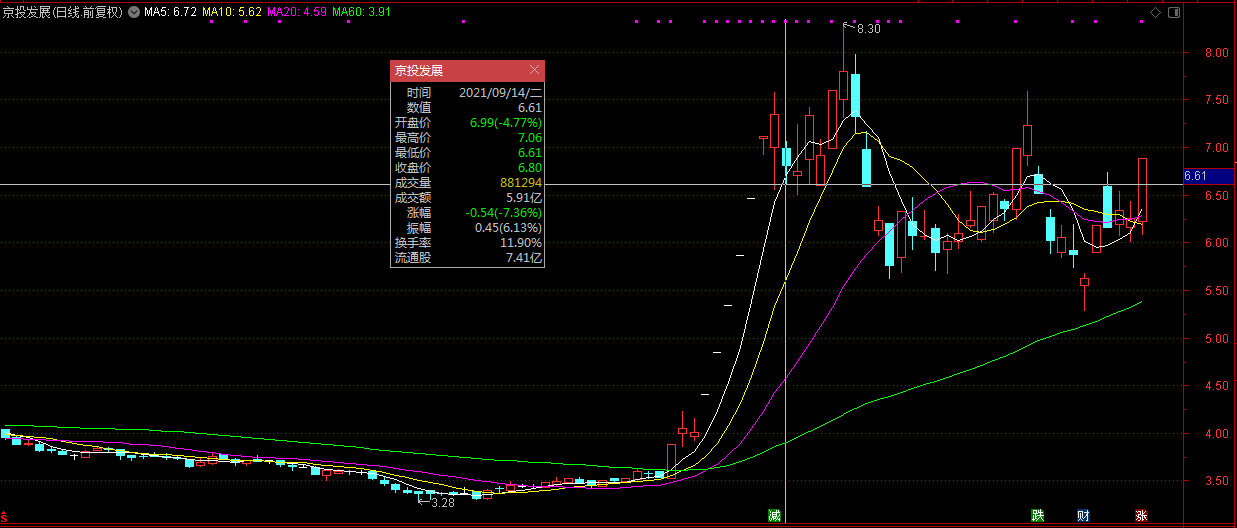Click the 换手率 11.90% row in popup
Screen dimensions: 1237x528
point(468,243)
